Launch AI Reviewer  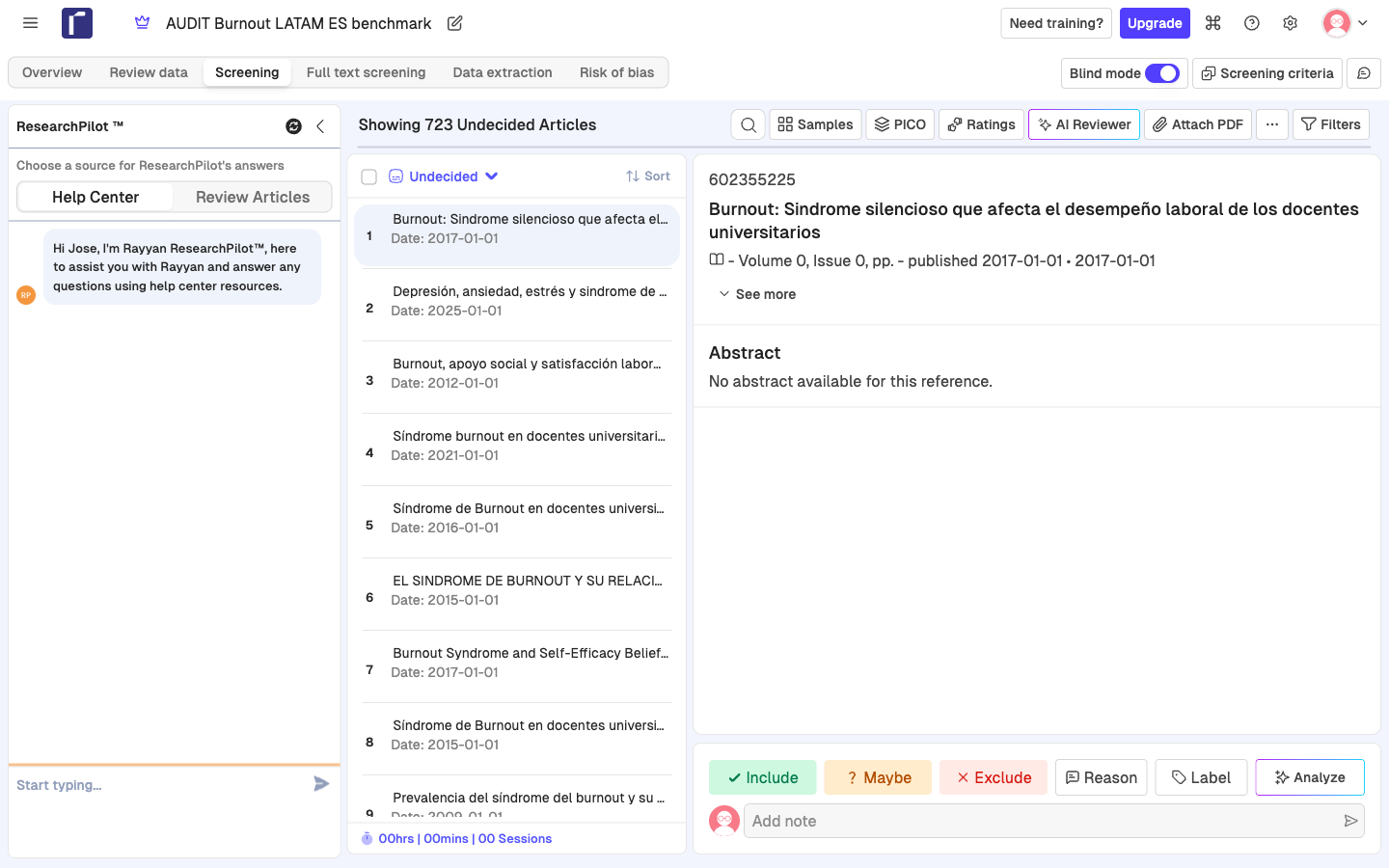pyautogui.click(x=1084, y=124)
